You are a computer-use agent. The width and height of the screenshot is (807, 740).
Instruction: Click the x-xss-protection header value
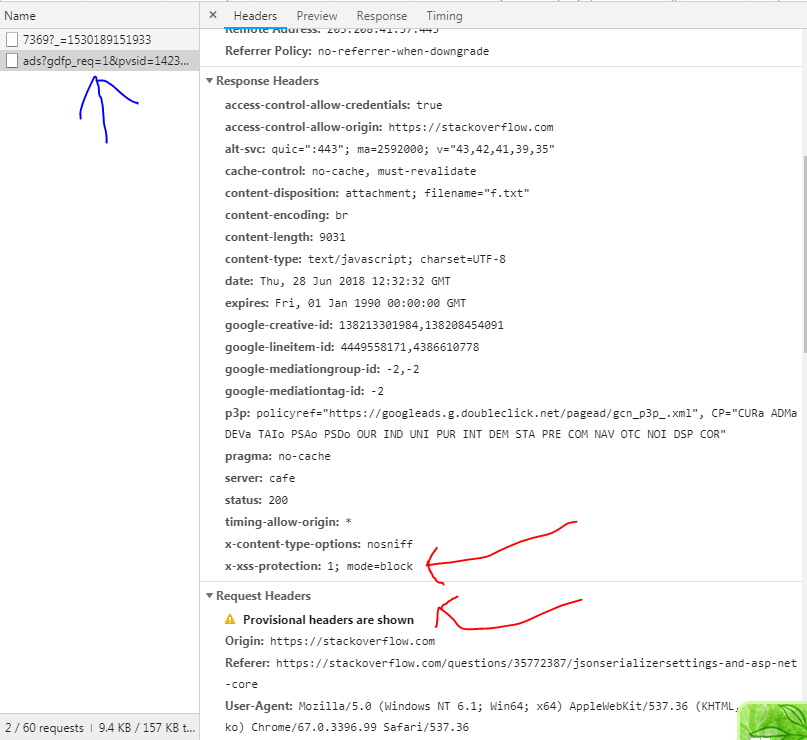(369, 566)
